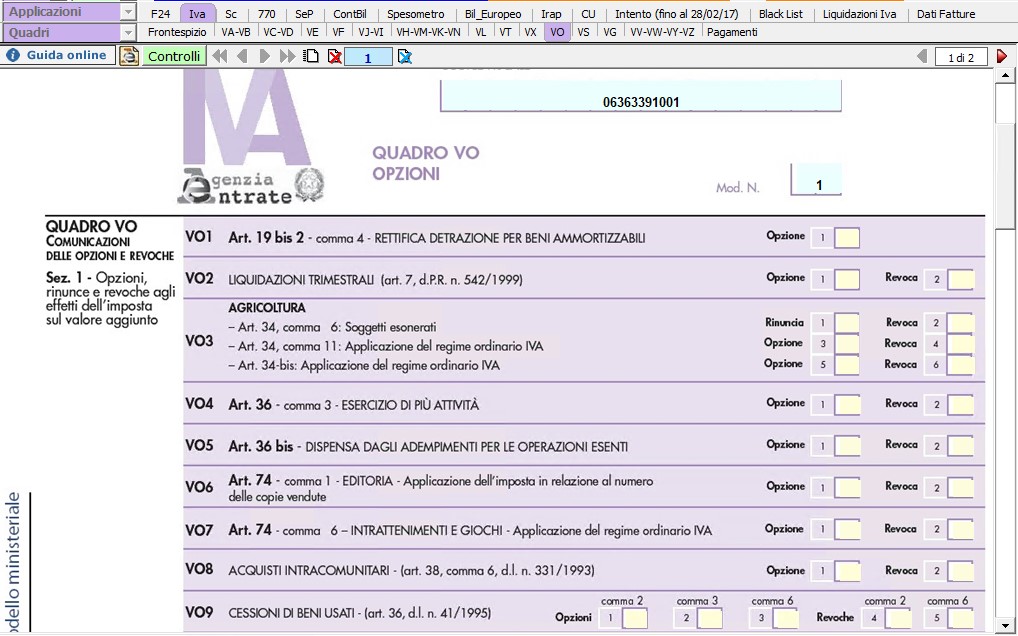Switch to the F24 application tab
1018x636 pixels.
(160, 14)
